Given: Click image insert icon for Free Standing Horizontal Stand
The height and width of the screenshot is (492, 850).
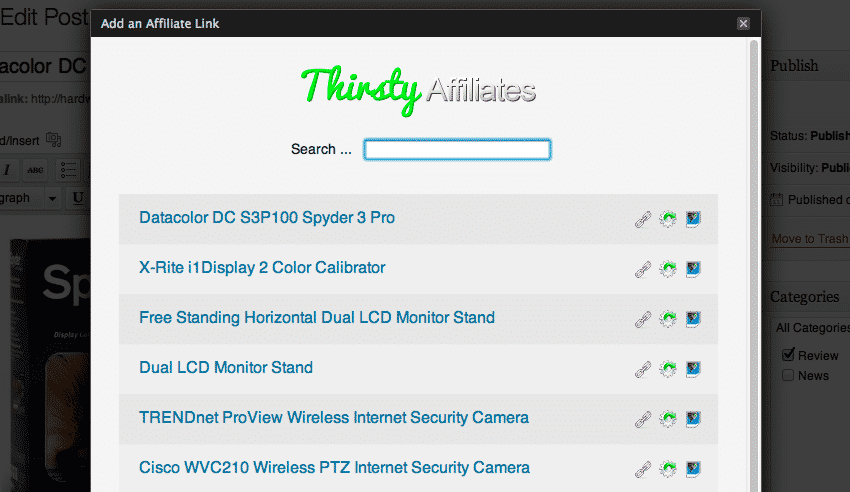Looking at the screenshot, I should pyautogui.click(x=693, y=319).
